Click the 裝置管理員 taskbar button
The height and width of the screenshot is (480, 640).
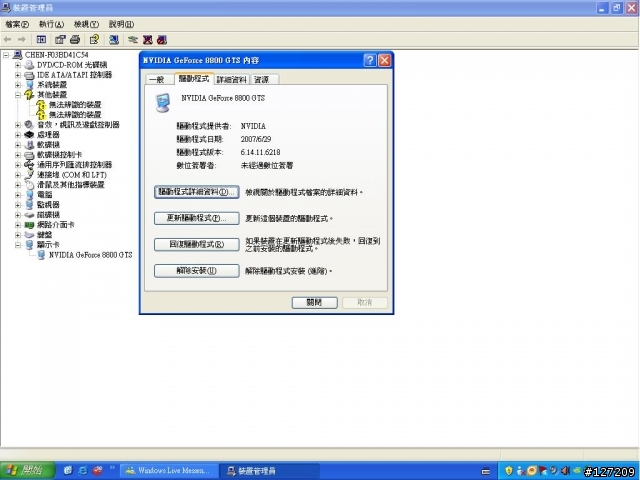click(269, 471)
